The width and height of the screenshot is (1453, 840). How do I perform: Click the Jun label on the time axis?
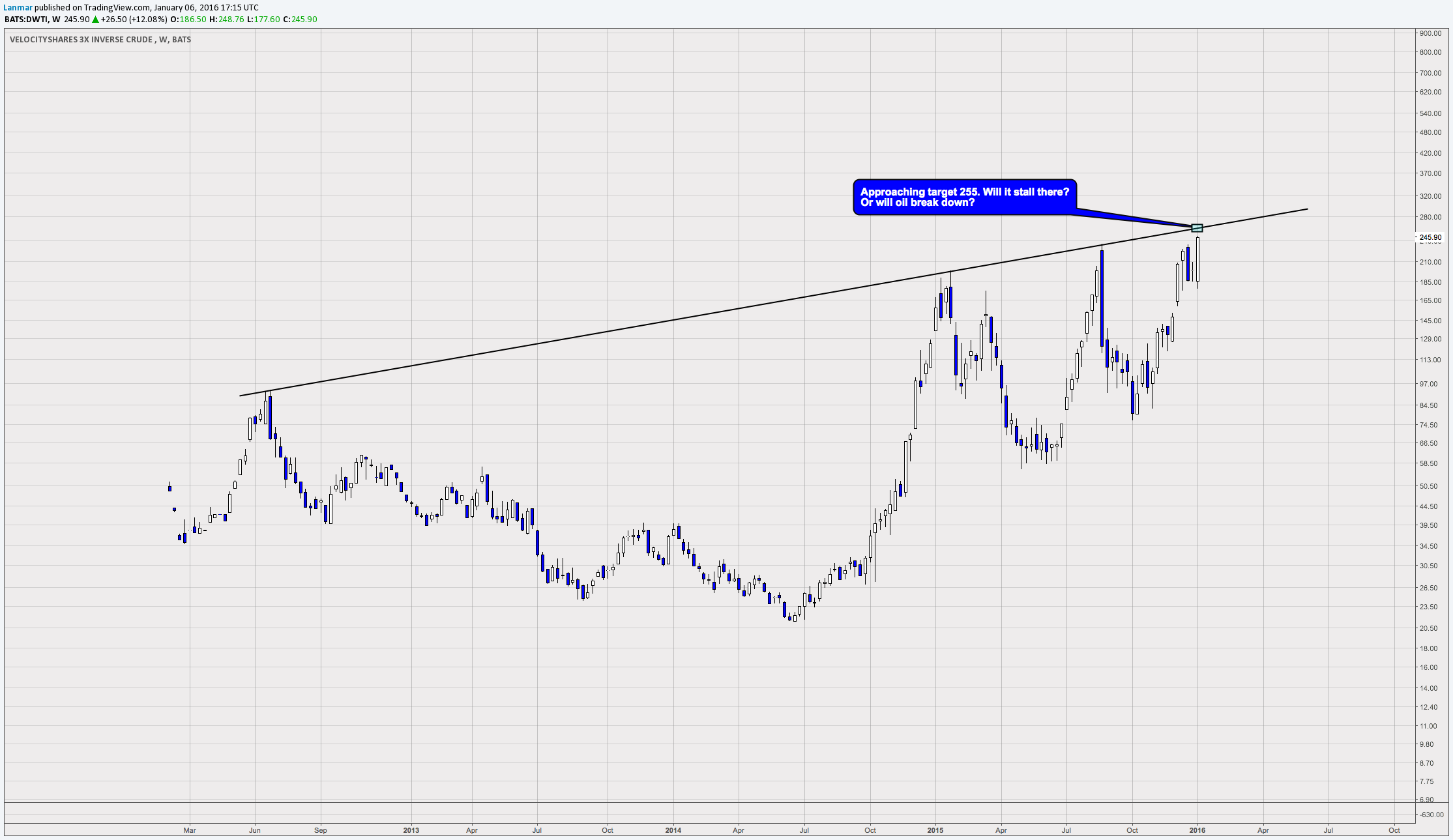pos(255,830)
